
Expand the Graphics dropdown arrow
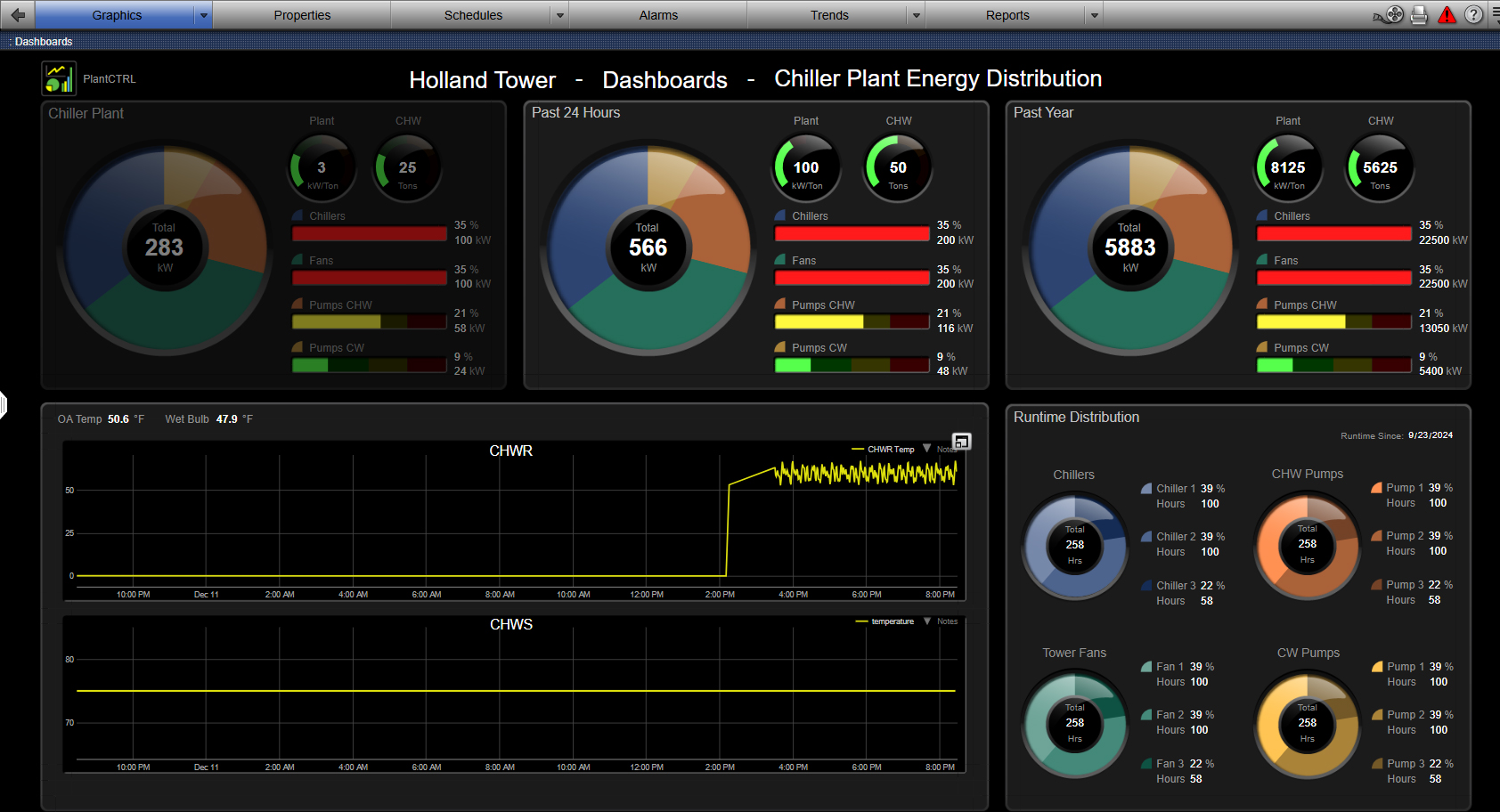click(204, 15)
